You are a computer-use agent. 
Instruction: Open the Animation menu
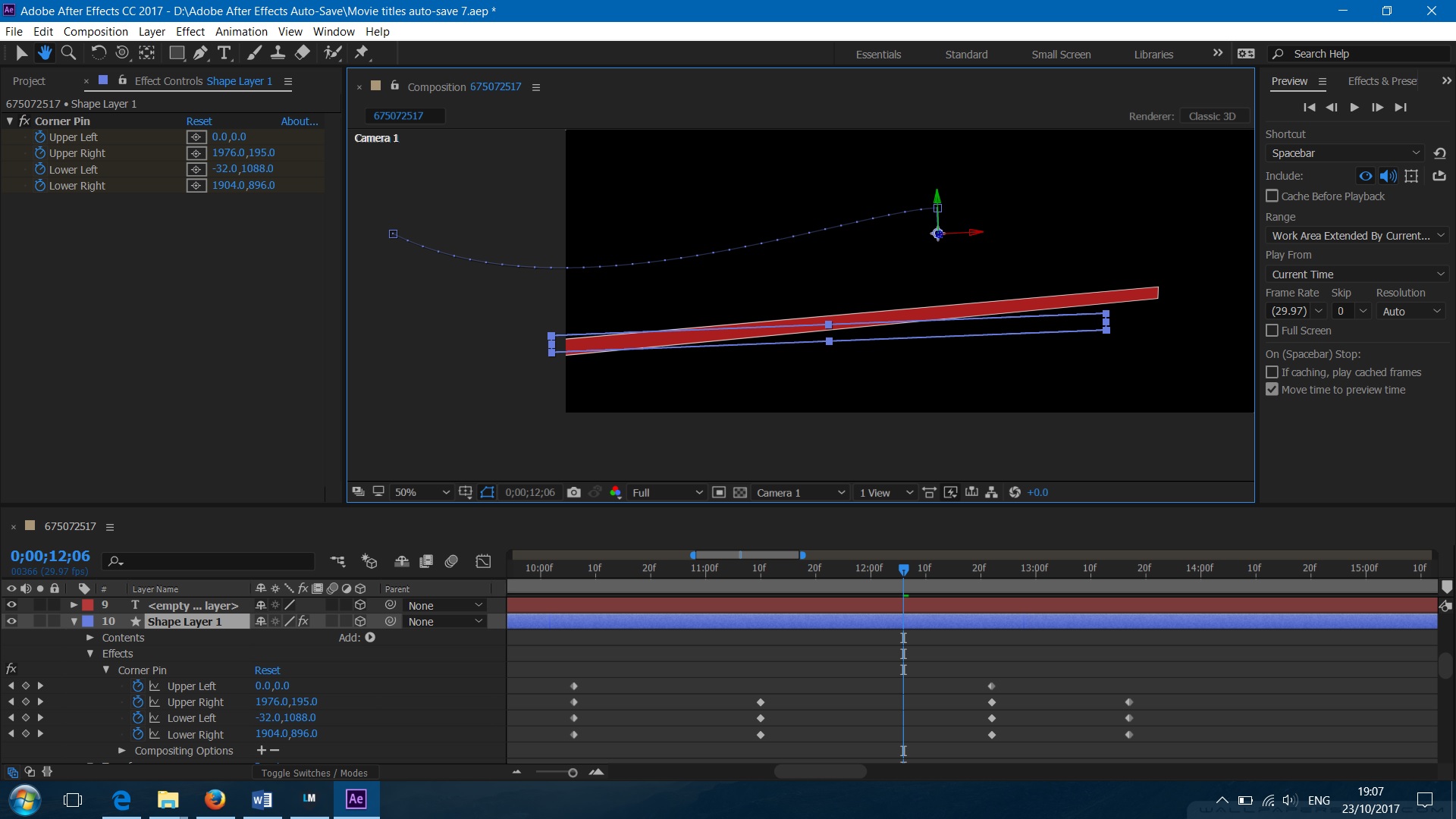click(241, 32)
